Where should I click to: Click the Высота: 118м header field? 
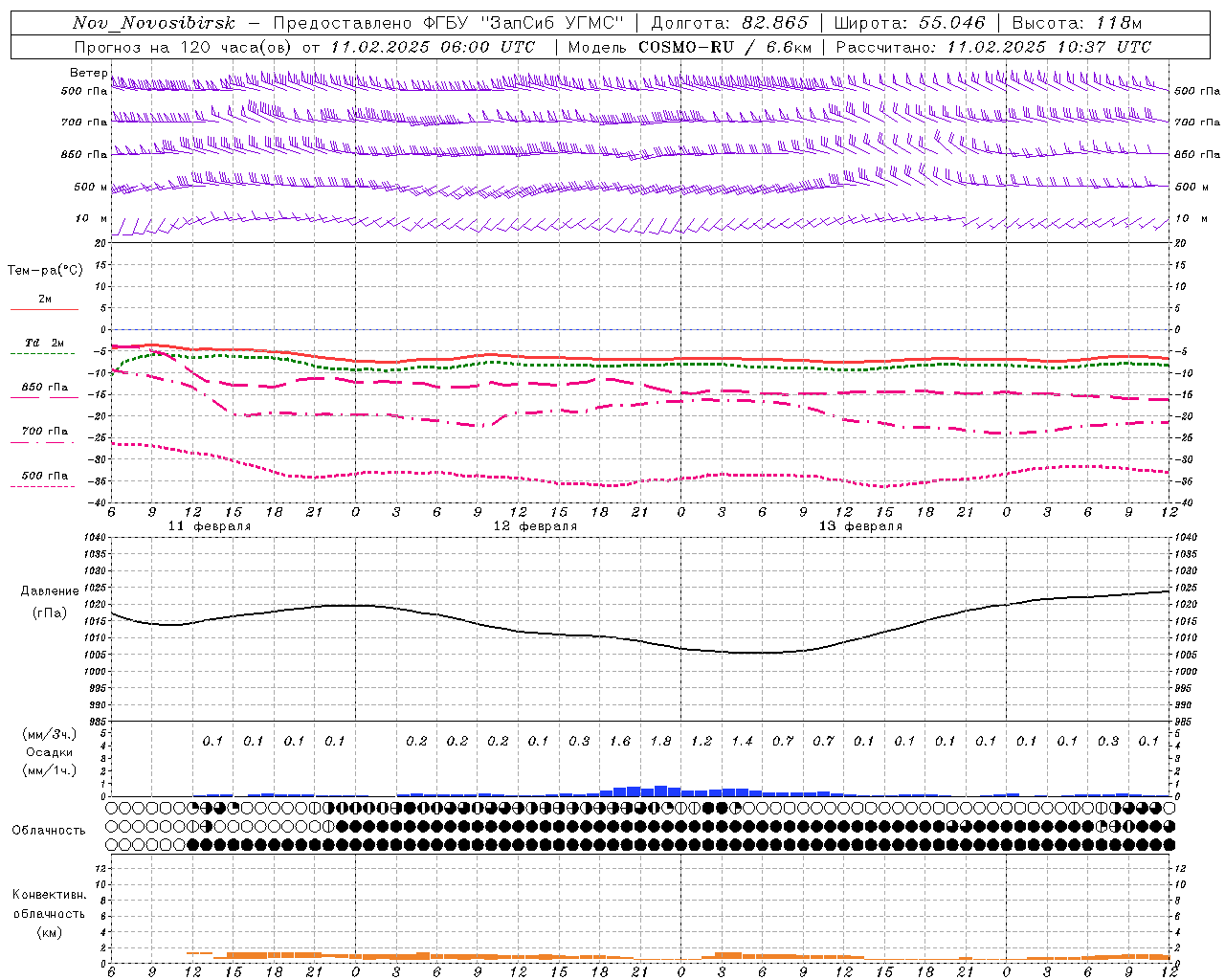click(1077, 24)
